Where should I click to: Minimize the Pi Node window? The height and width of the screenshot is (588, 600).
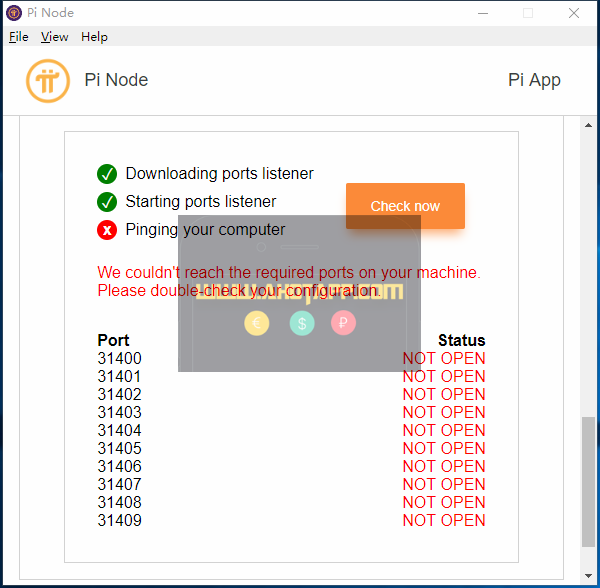pos(483,13)
